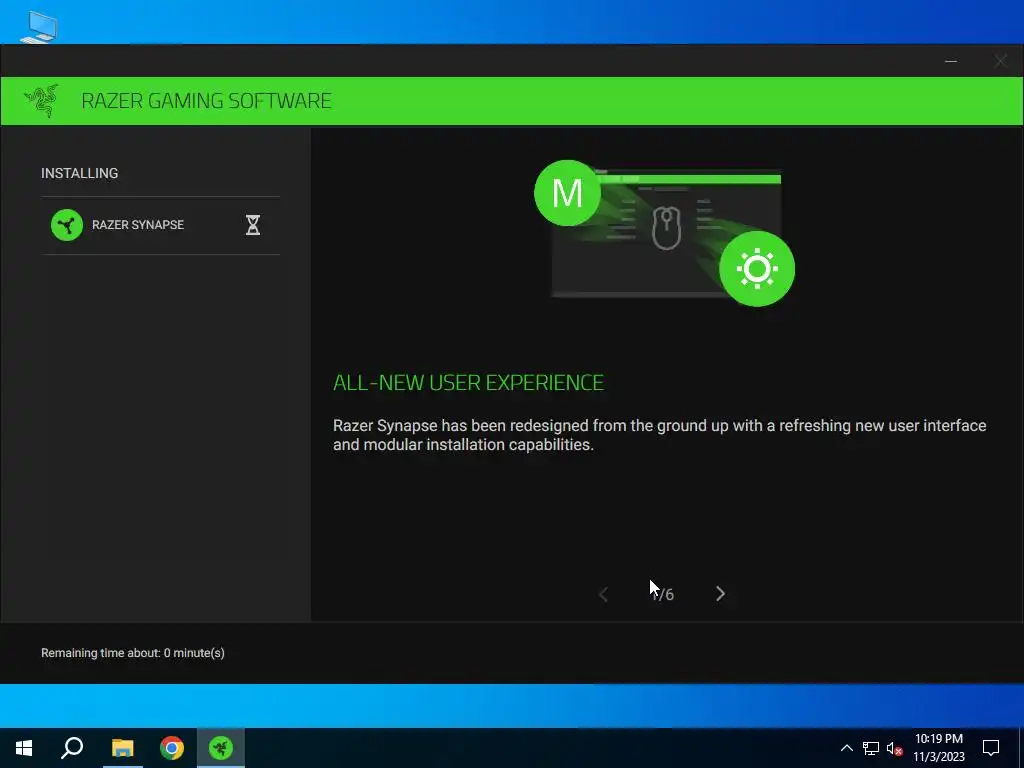The width and height of the screenshot is (1024, 768).
Task: Open Windows search from taskbar
Action: (x=72, y=748)
